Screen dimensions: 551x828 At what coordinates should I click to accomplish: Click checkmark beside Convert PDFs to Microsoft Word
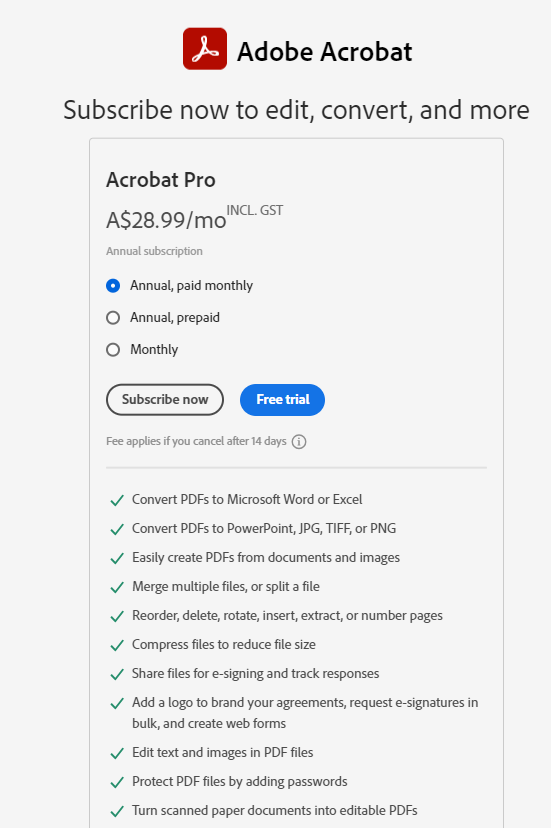coord(117,500)
